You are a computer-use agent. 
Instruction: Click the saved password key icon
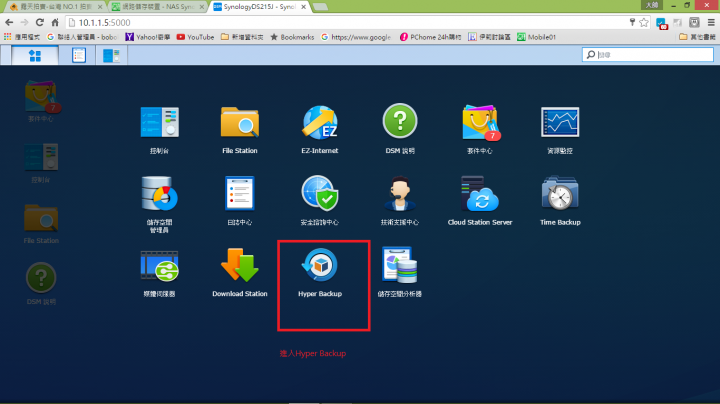click(x=632, y=22)
